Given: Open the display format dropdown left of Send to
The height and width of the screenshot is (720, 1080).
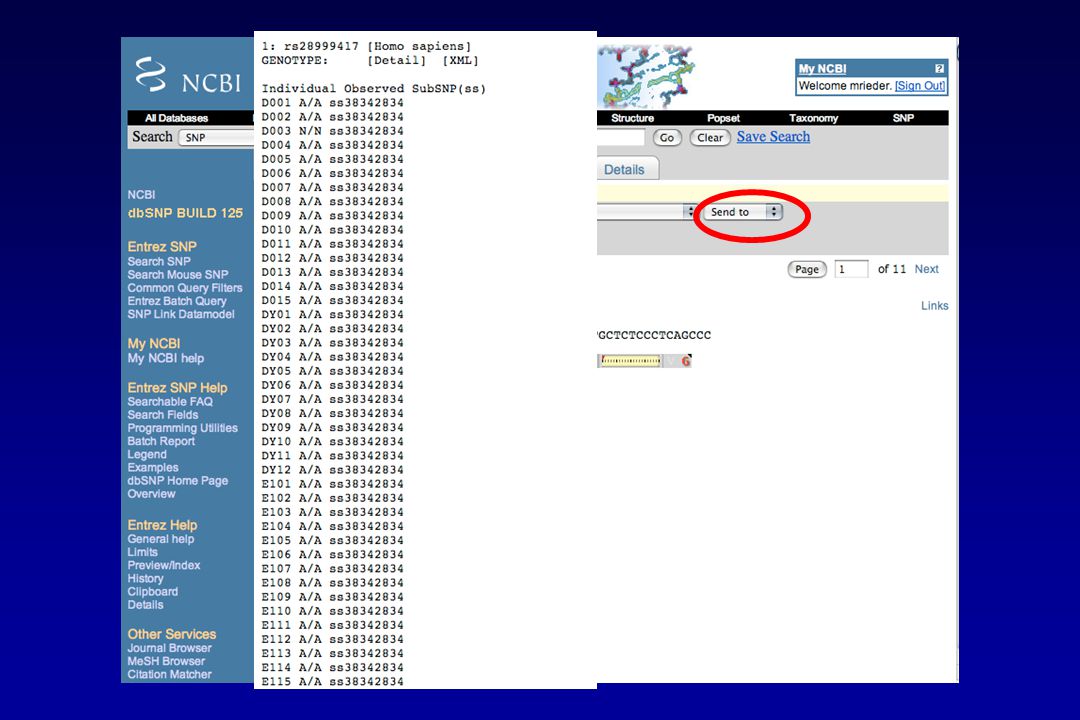Looking at the screenshot, I should tap(647, 212).
